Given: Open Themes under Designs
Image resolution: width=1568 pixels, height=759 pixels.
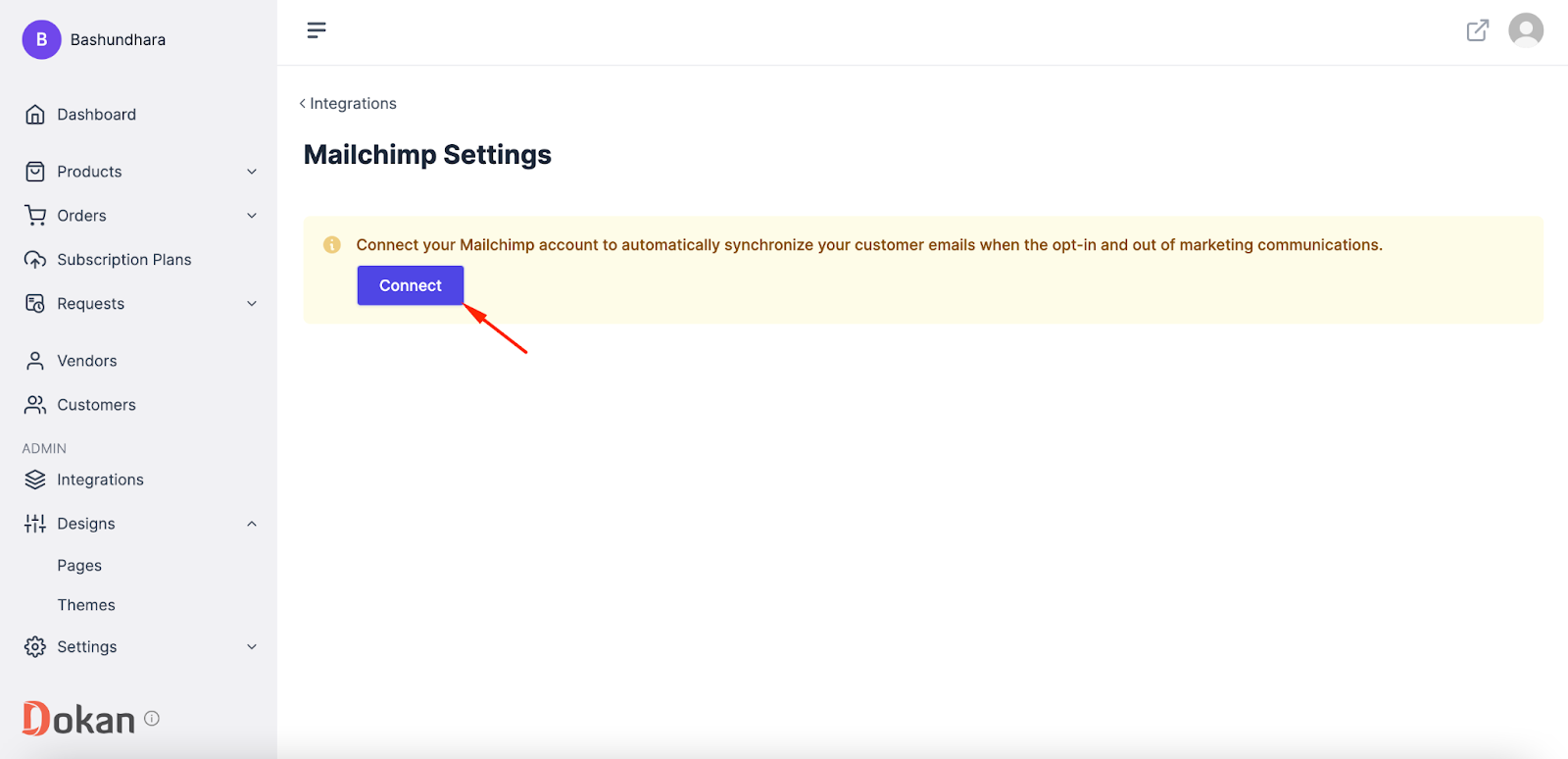Looking at the screenshot, I should (86, 605).
